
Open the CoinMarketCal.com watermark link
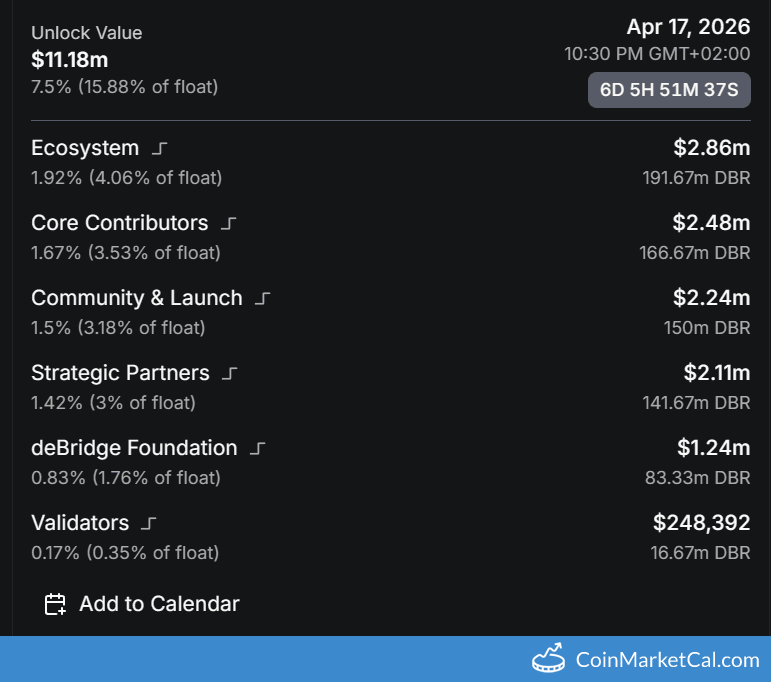pos(667,660)
